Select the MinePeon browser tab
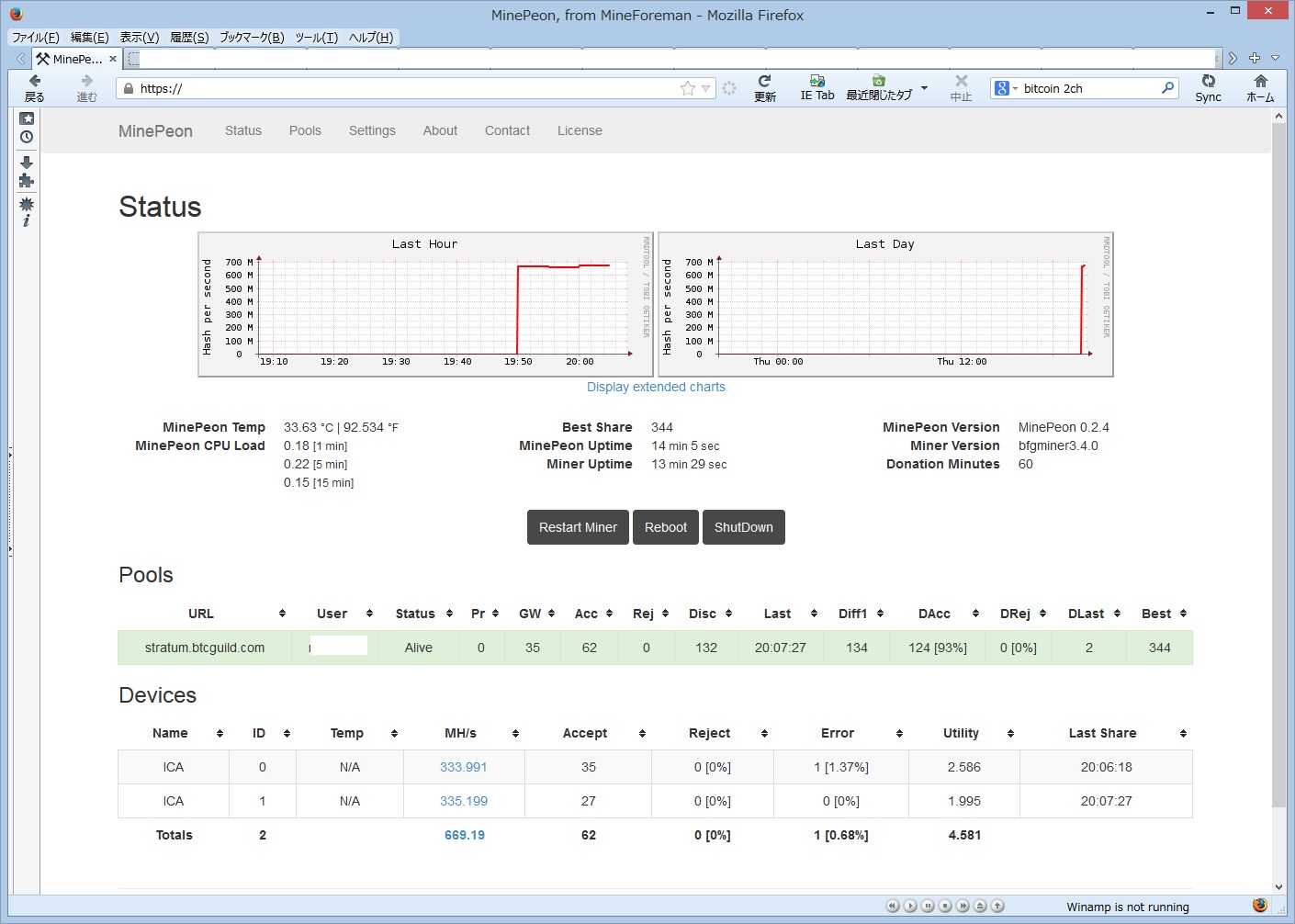The width and height of the screenshot is (1295, 924). (76, 59)
